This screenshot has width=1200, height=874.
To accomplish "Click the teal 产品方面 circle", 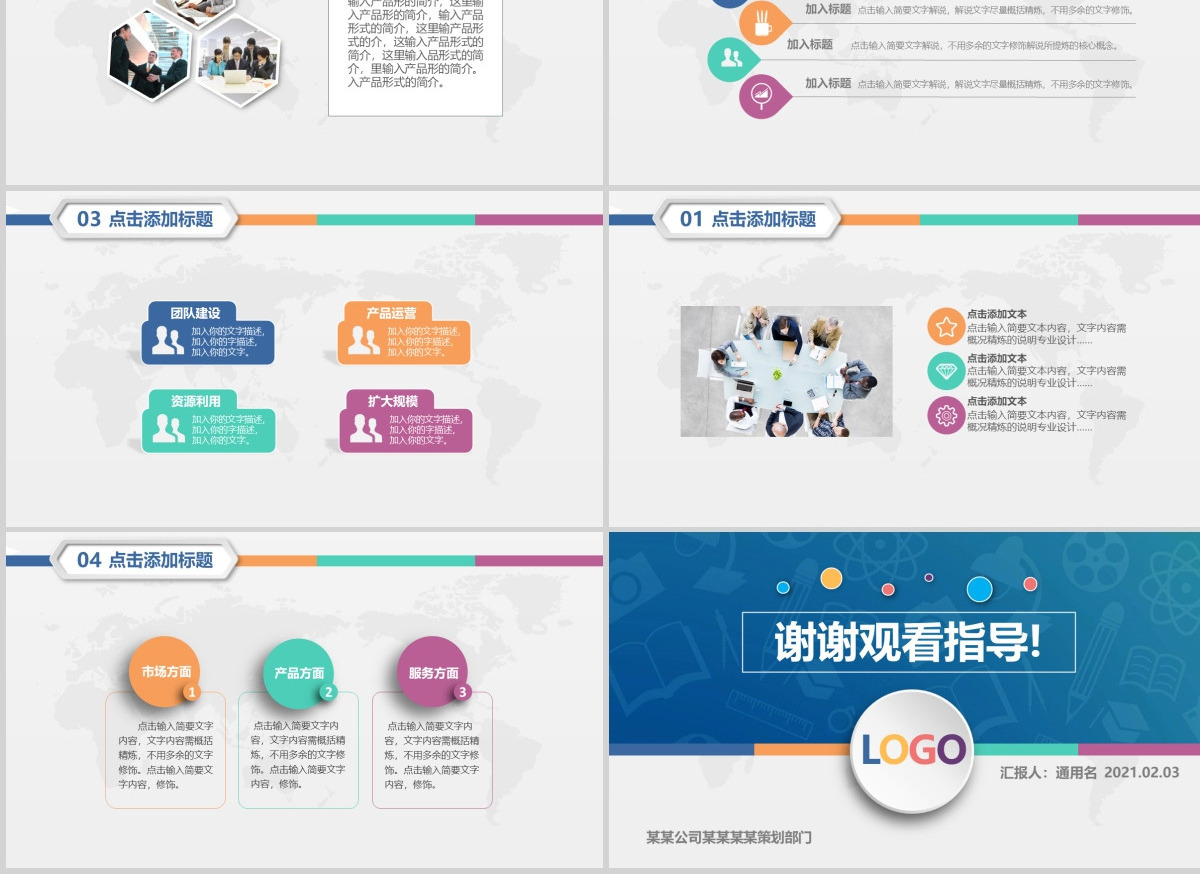I will (x=299, y=674).
